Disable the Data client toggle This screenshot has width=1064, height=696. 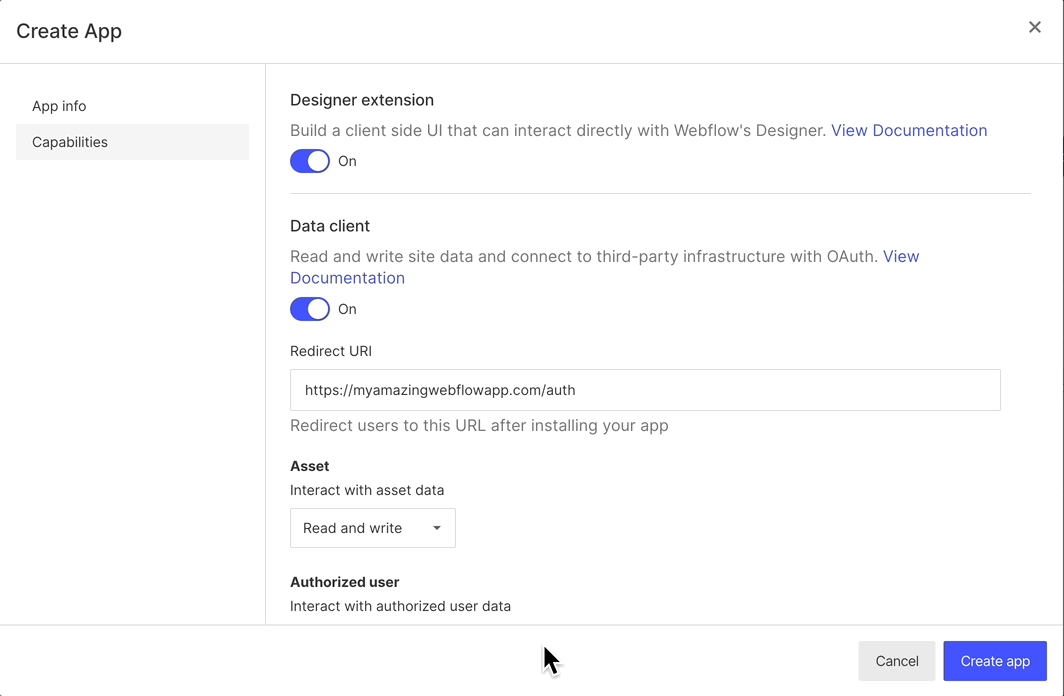pos(309,308)
